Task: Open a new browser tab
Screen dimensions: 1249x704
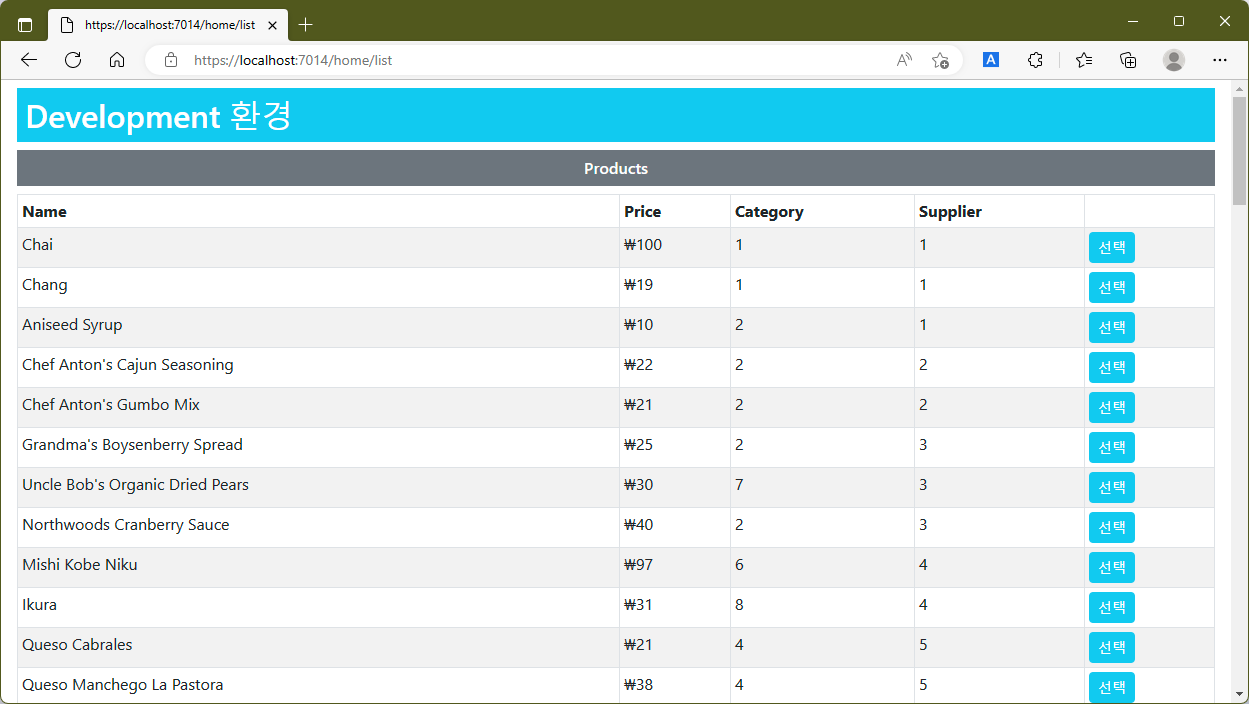Action: (306, 25)
